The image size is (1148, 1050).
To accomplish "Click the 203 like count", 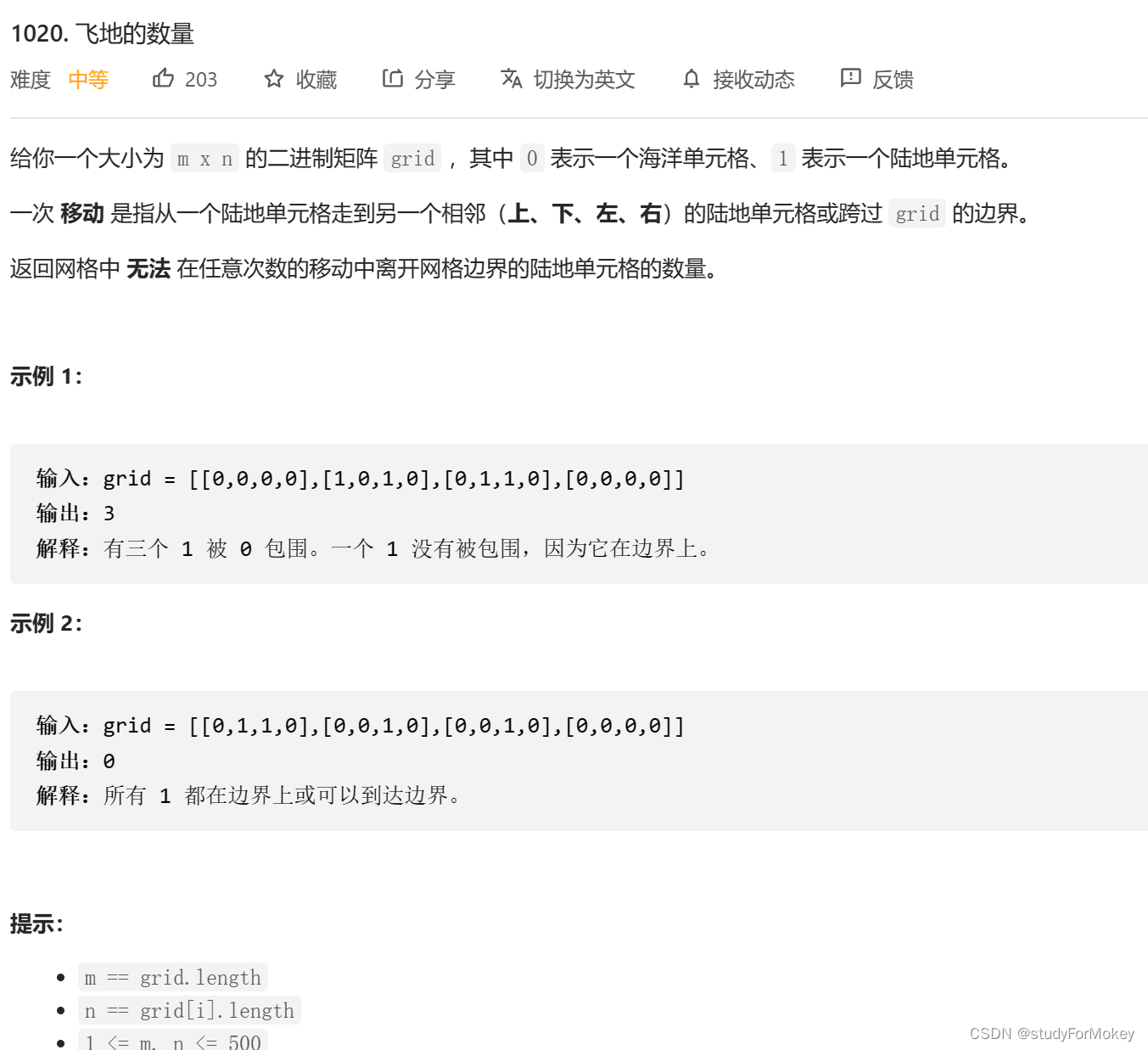I will pos(201,80).
